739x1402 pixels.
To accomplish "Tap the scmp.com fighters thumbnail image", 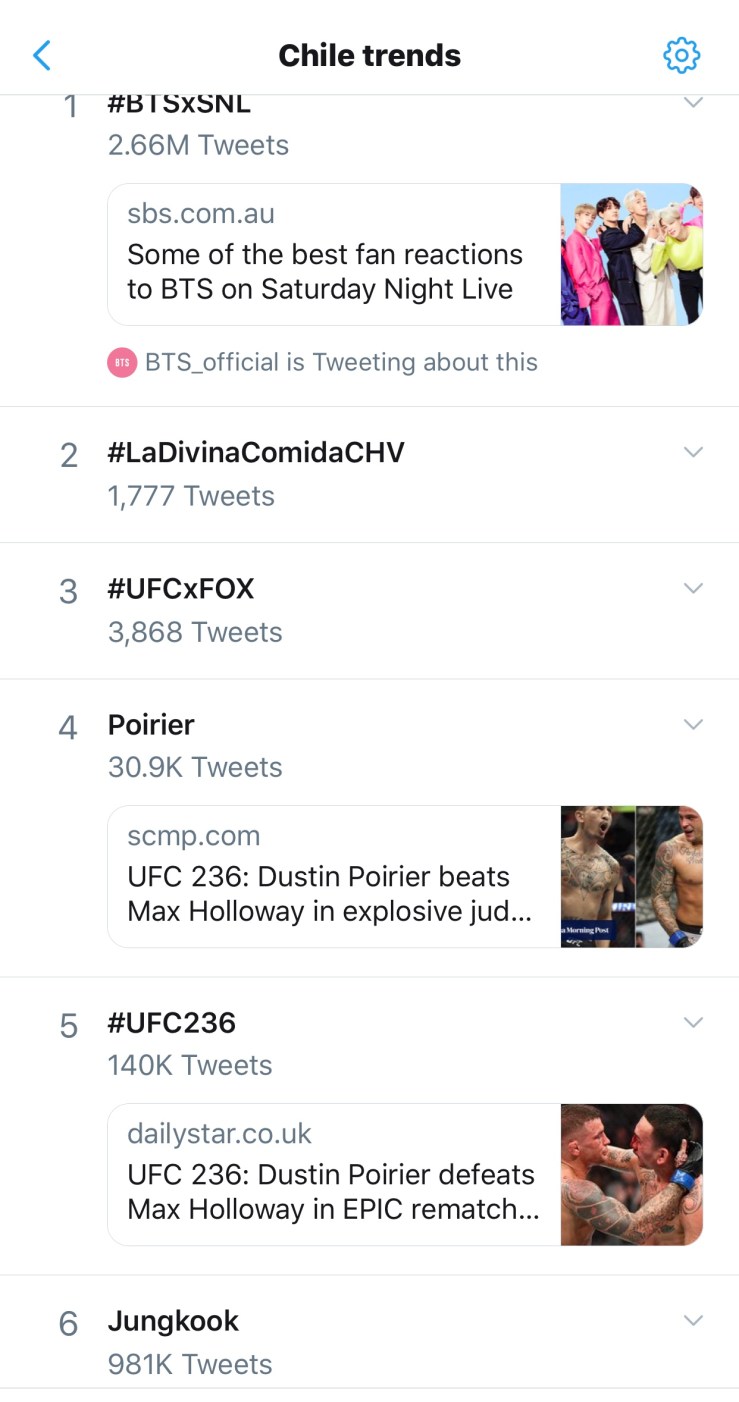I will [631, 877].
